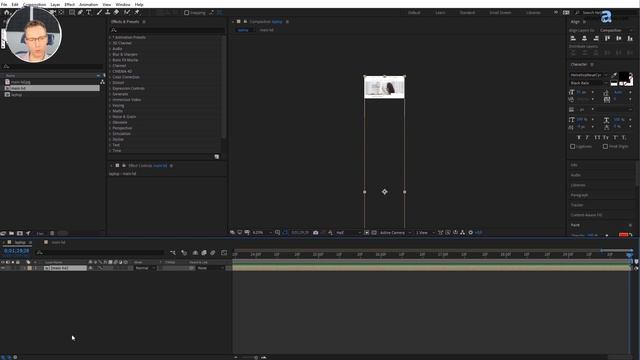
Task: Click the image thumbnail in composition viewer
Action: click(384, 87)
